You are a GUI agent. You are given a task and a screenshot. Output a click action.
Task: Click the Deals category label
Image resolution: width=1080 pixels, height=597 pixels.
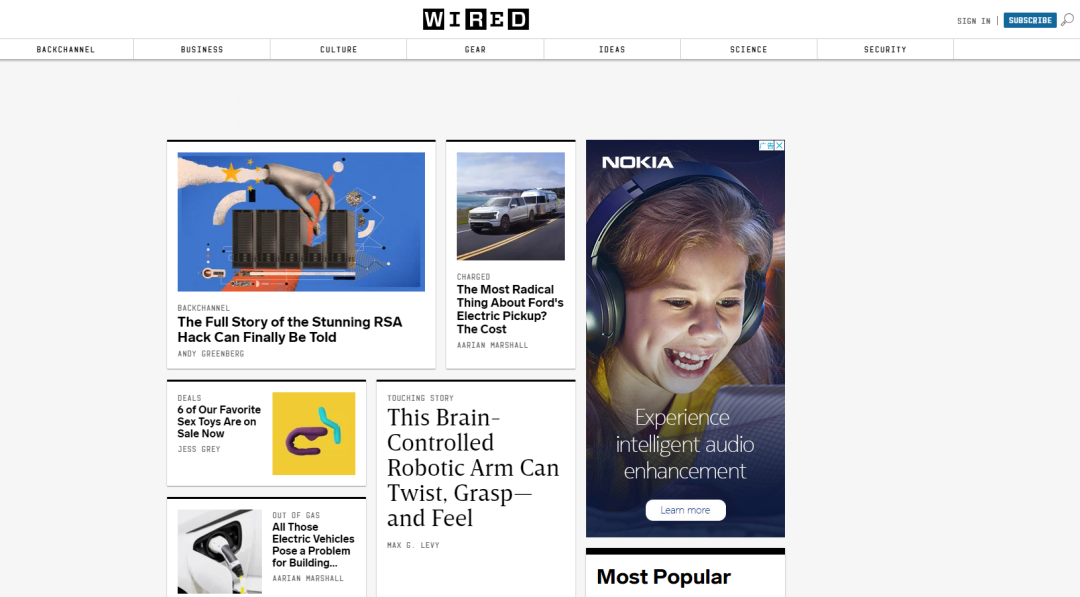(x=189, y=398)
